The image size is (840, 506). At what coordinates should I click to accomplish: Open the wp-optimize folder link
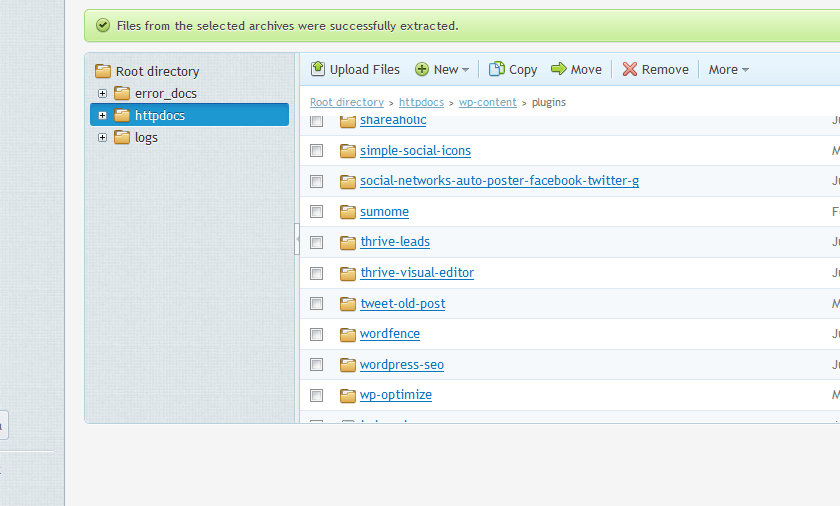396,395
